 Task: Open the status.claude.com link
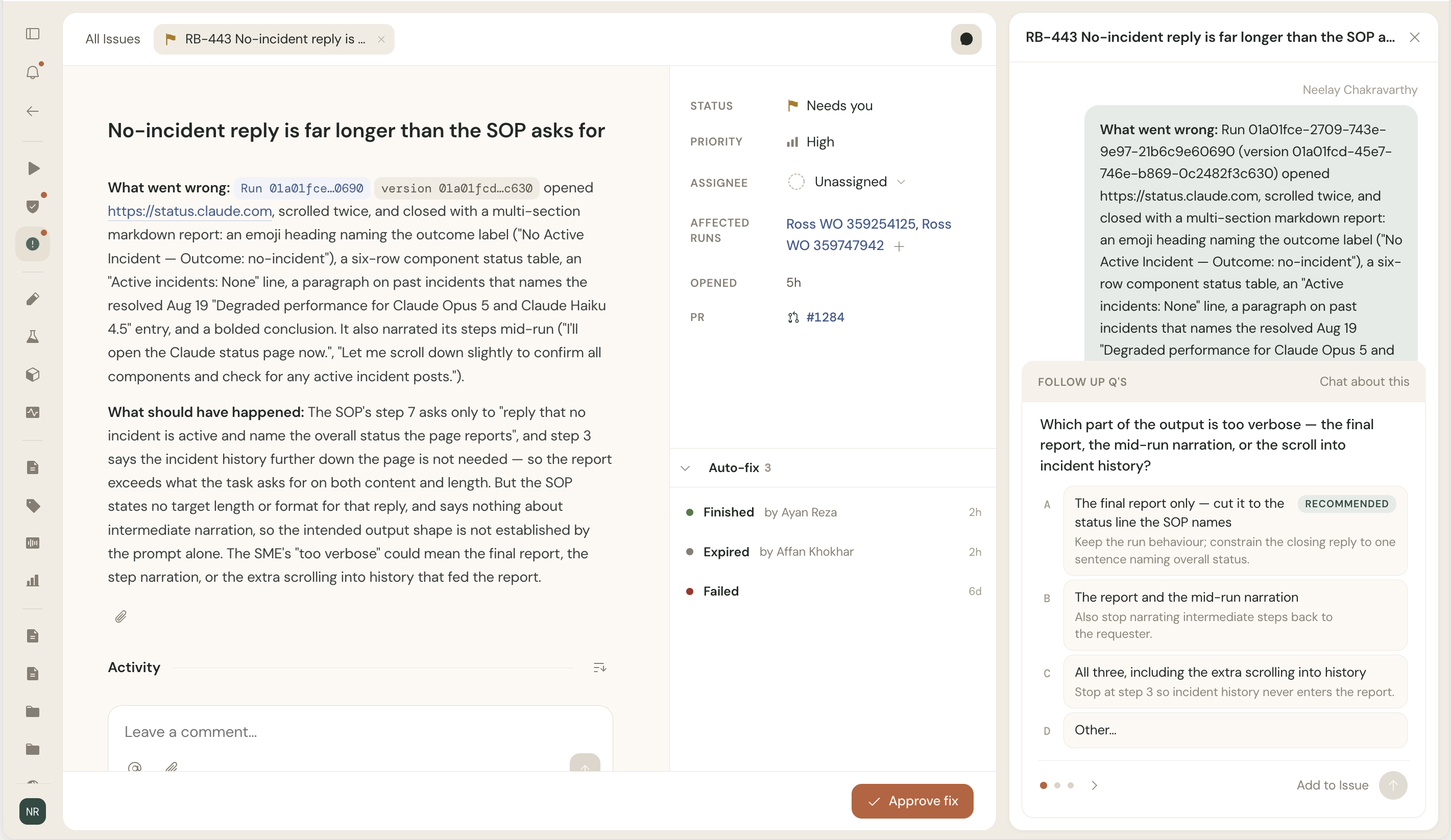click(189, 211)
